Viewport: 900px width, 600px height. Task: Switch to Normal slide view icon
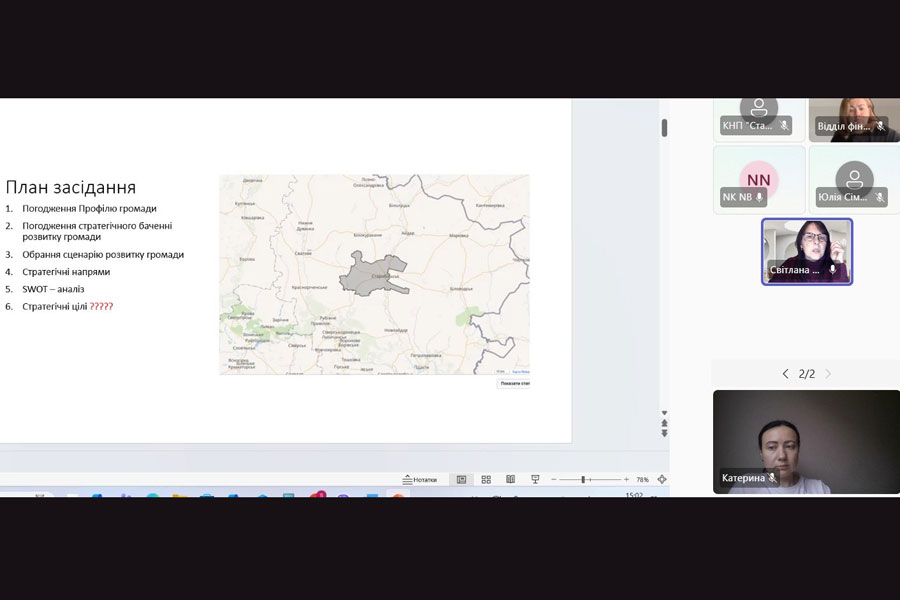(461, 479)
